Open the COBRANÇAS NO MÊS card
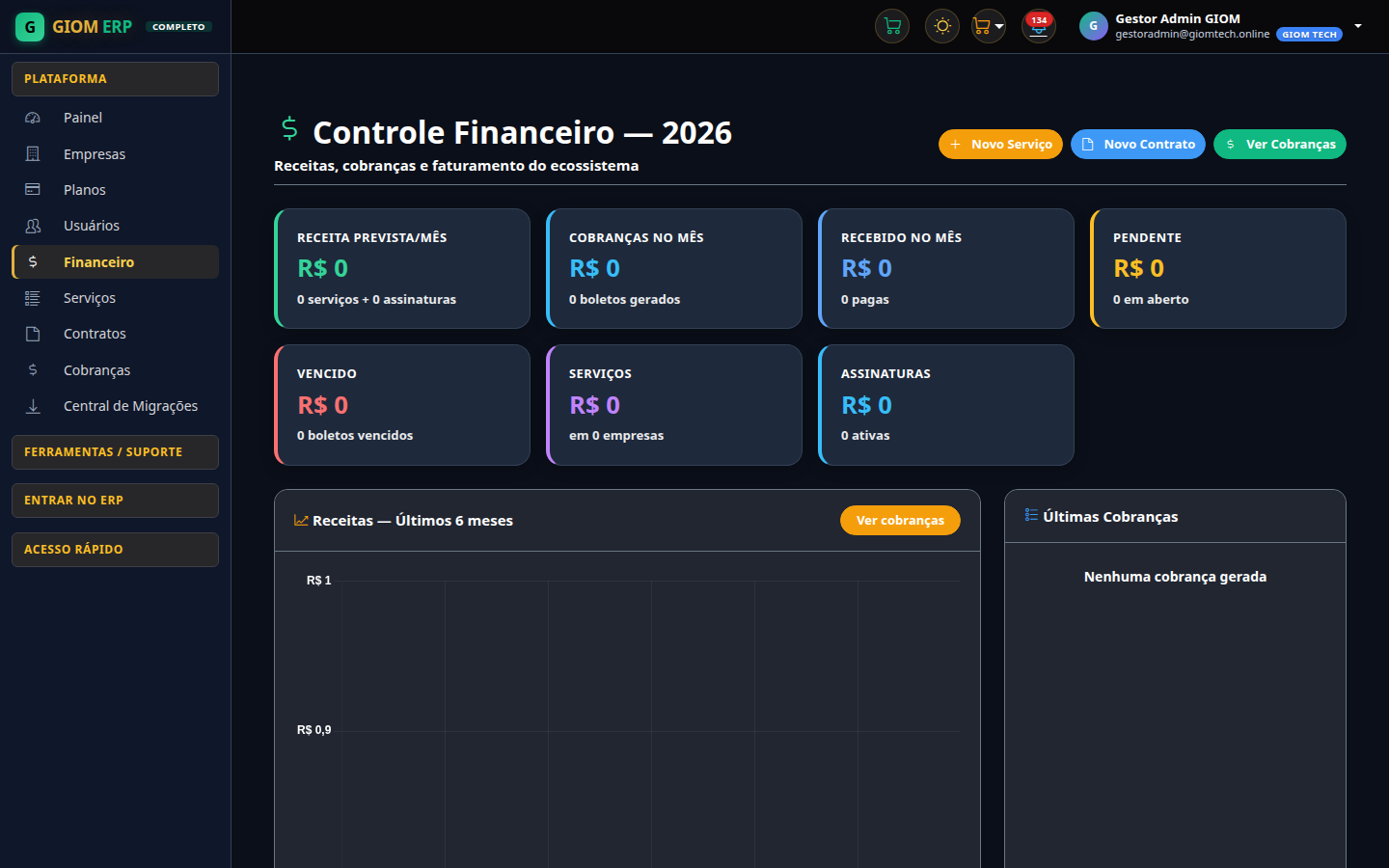The height and width of the screenshot is (868, 1389). [674, 269]
